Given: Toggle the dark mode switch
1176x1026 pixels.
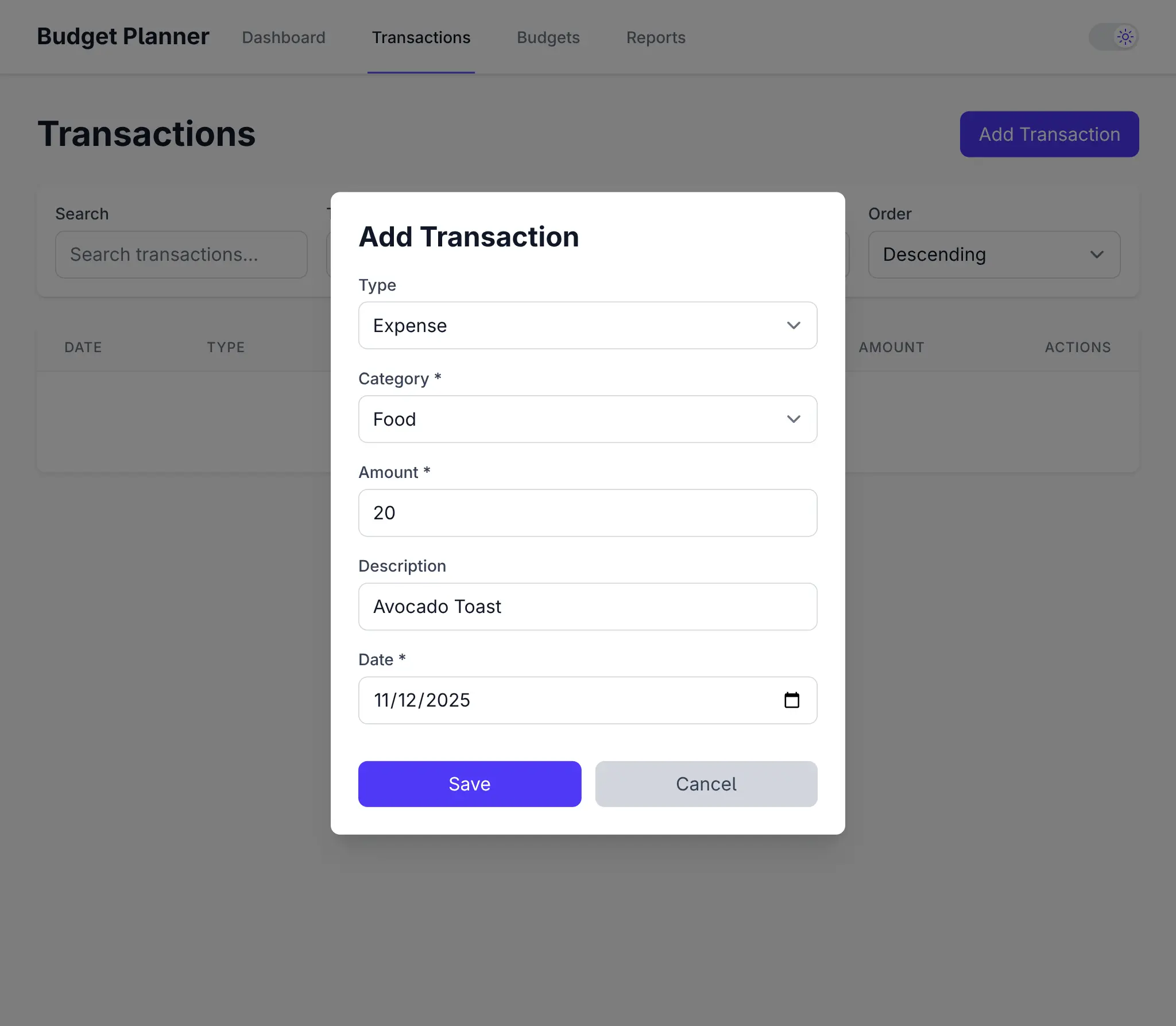Looking at the screenshot, I should [1113, 36].
